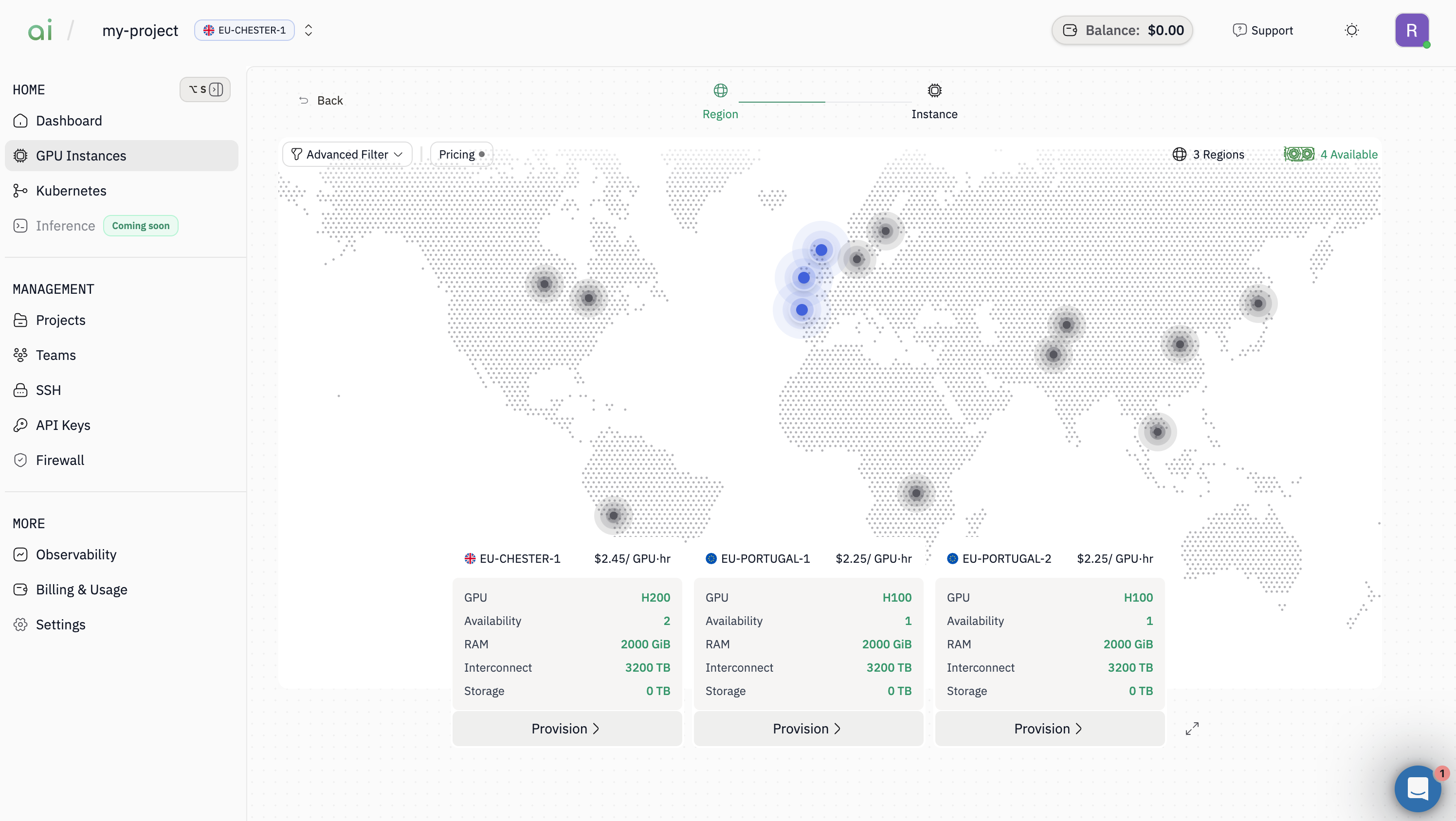The width and height of the screenshot is (1456, 821).
Task: Toggle the light/dark theme sun icon
Action: pyautogui.click(x=1351, y=31)
